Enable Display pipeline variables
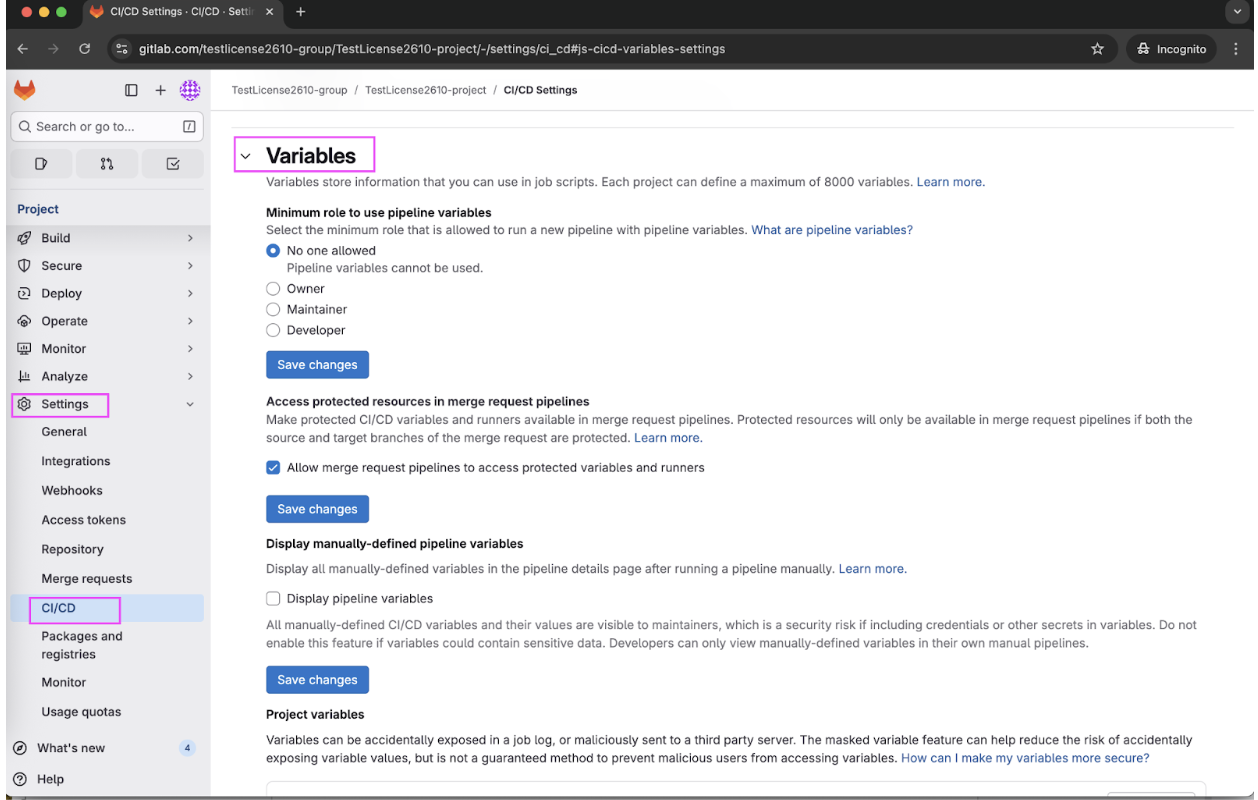 [x=272, y=598]
